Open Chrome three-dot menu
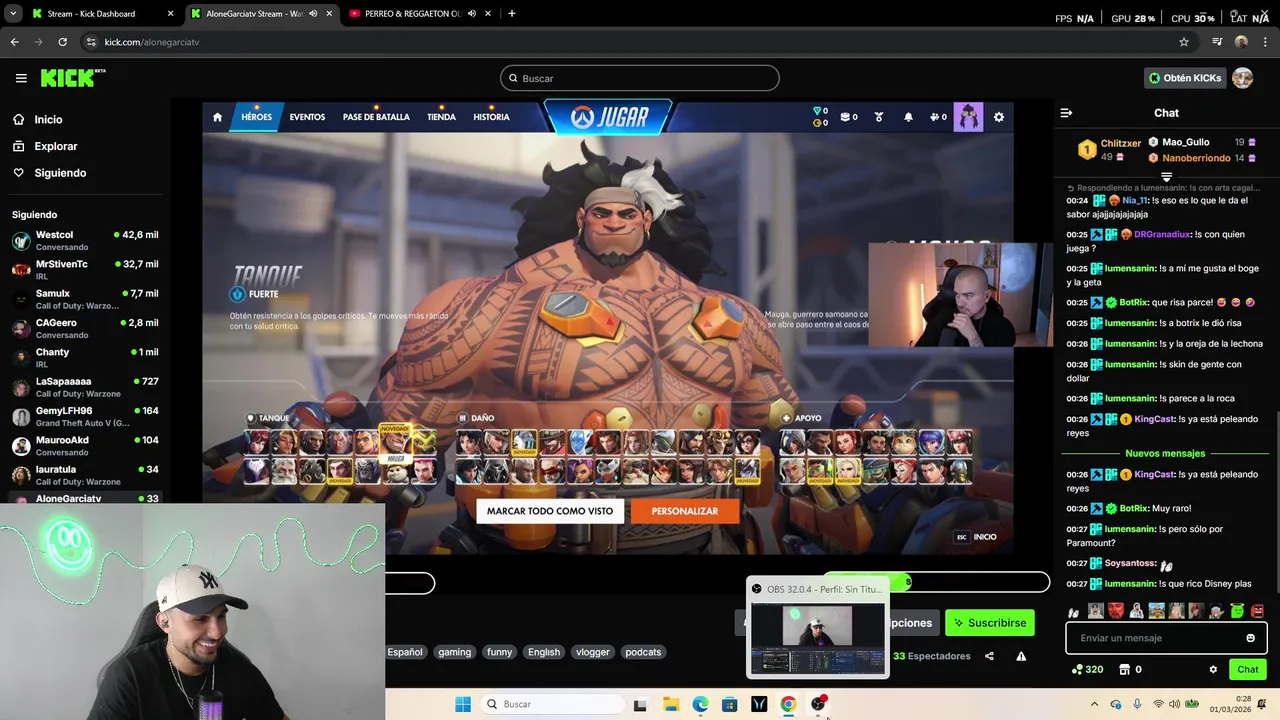1280x720 pixels. coord(1264,42)
